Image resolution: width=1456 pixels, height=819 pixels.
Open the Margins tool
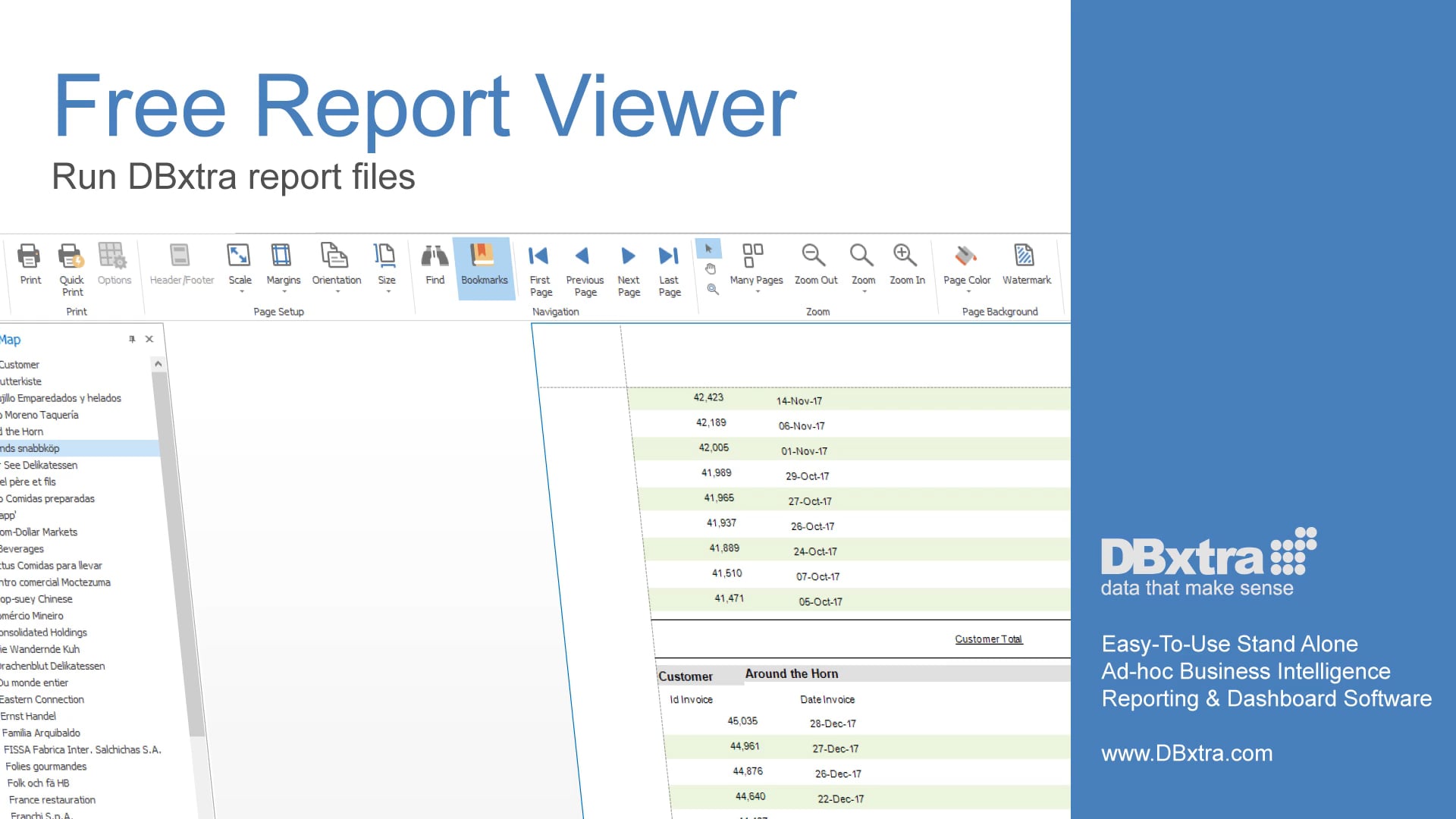point(283,264)
